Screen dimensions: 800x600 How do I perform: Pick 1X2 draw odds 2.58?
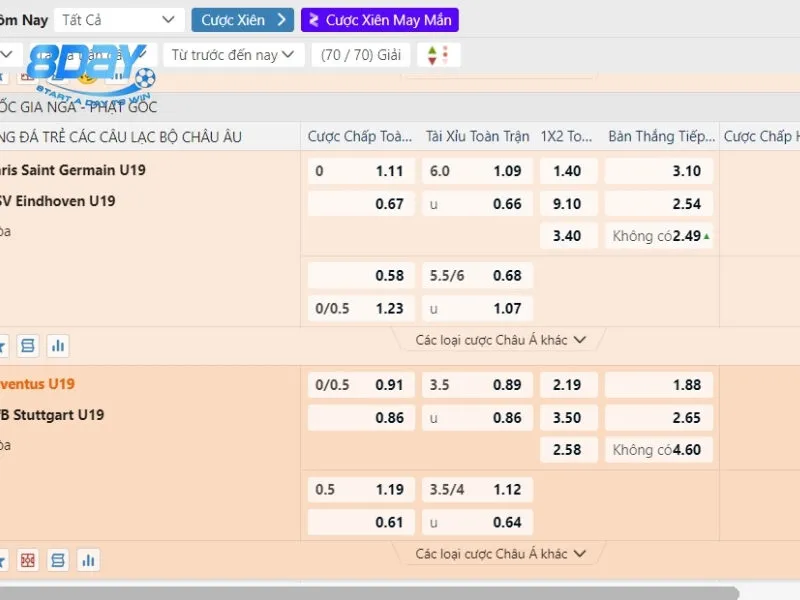(x=568, y=449)
